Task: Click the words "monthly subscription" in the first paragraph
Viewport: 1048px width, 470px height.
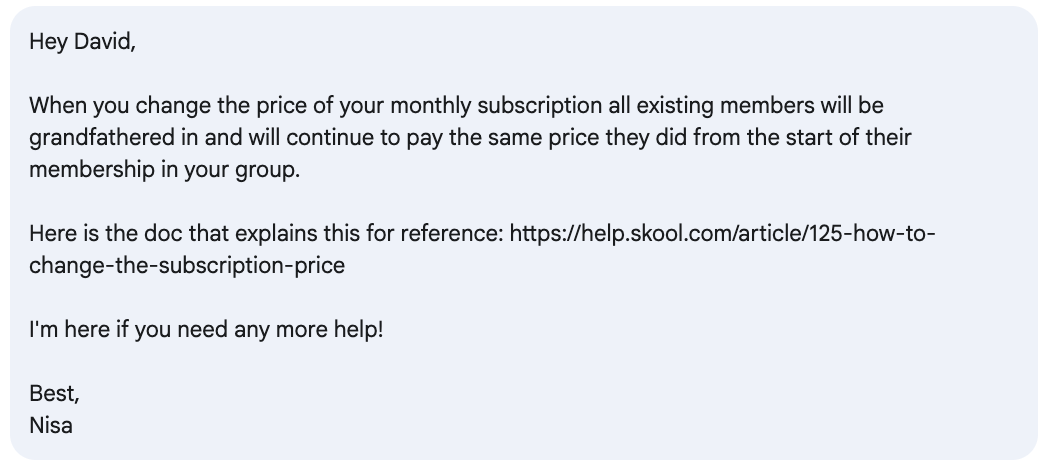Action: pos(496,106)
